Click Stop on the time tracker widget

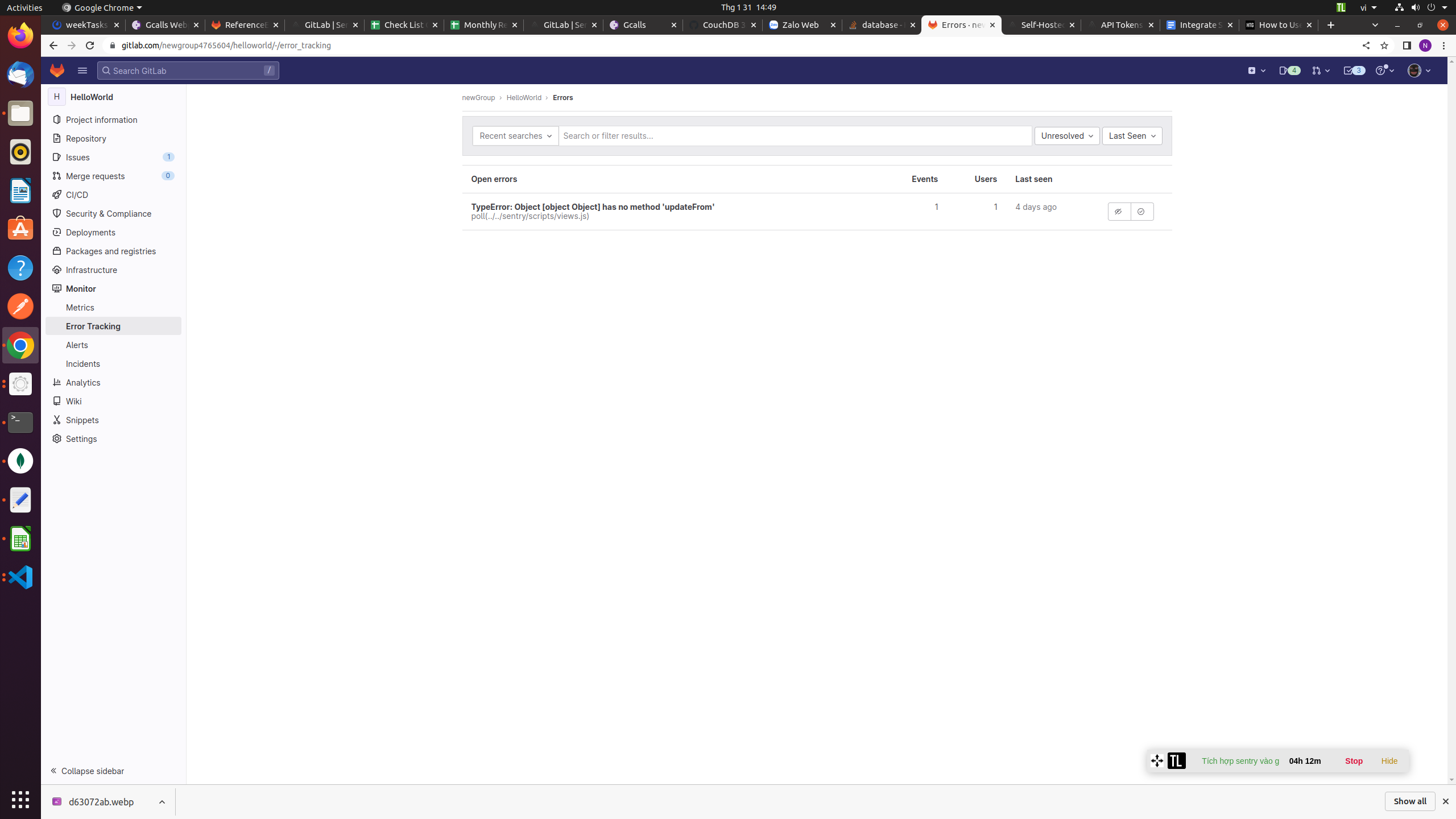coord(1353,761)
